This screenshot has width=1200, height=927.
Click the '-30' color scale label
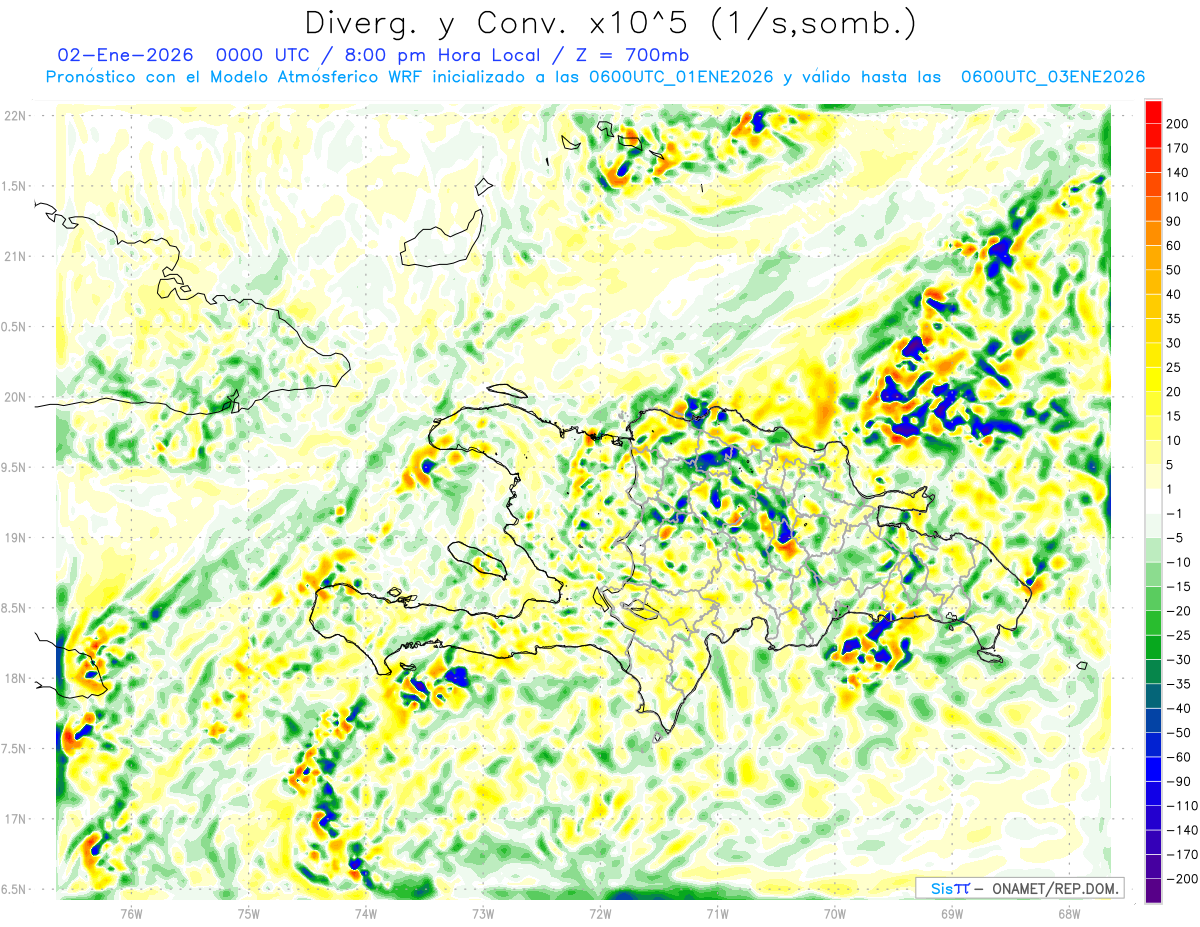(1179, 659)
